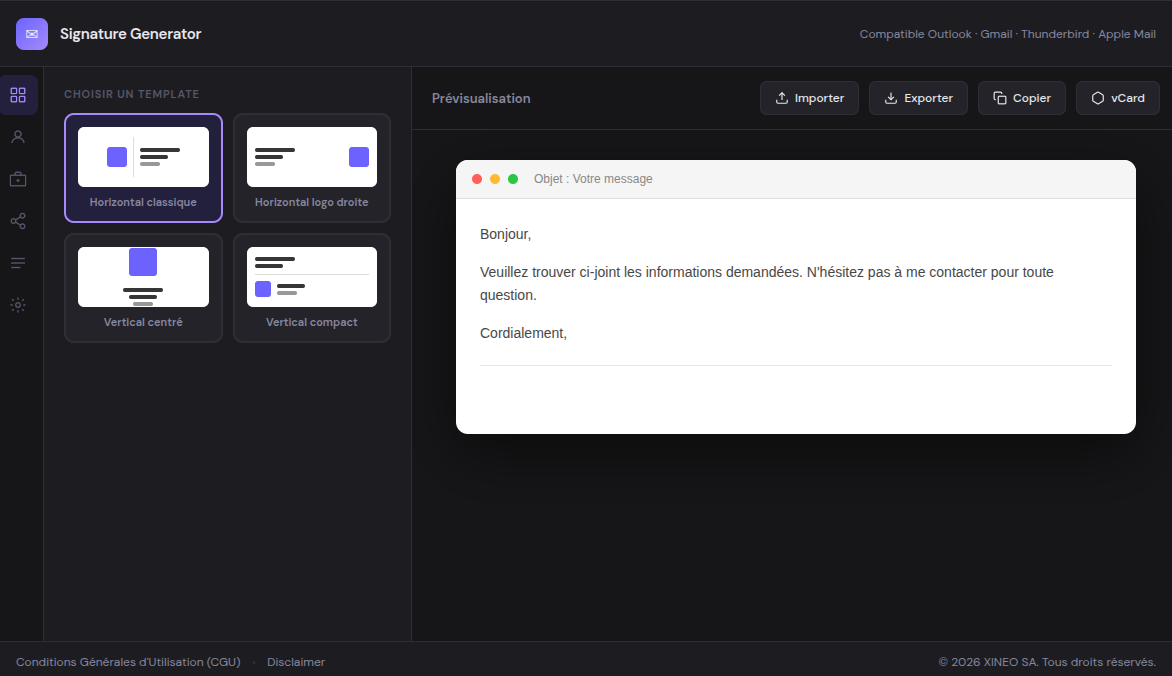This screenshot has height=676, width=1172.
Task: Open the Disclaimer link
Action: click(x=296, y=662)
